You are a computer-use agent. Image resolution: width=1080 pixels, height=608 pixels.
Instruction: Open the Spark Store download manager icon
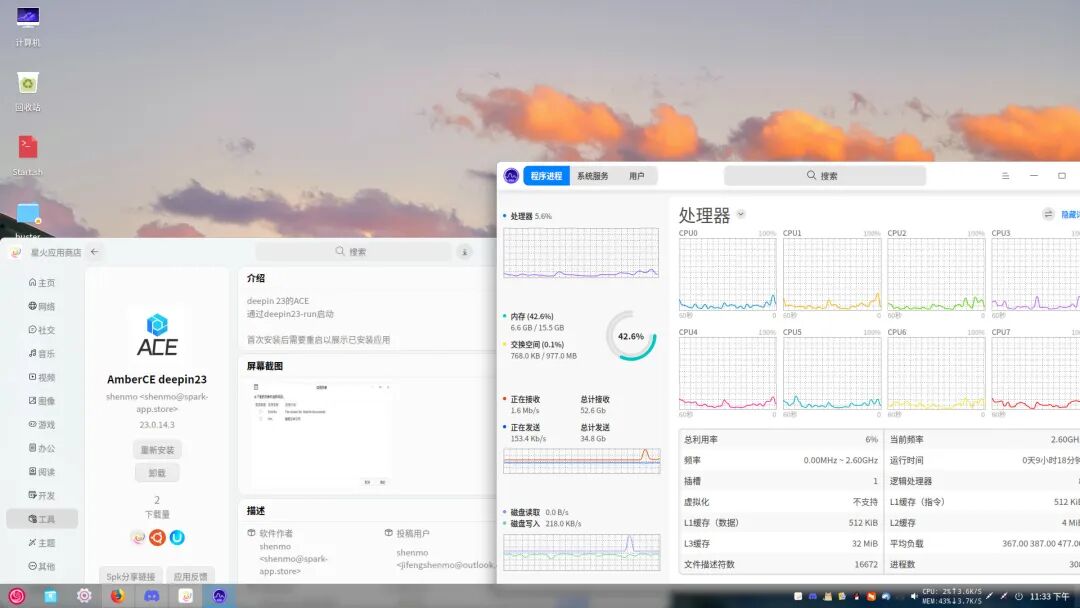tap(465, 252)
